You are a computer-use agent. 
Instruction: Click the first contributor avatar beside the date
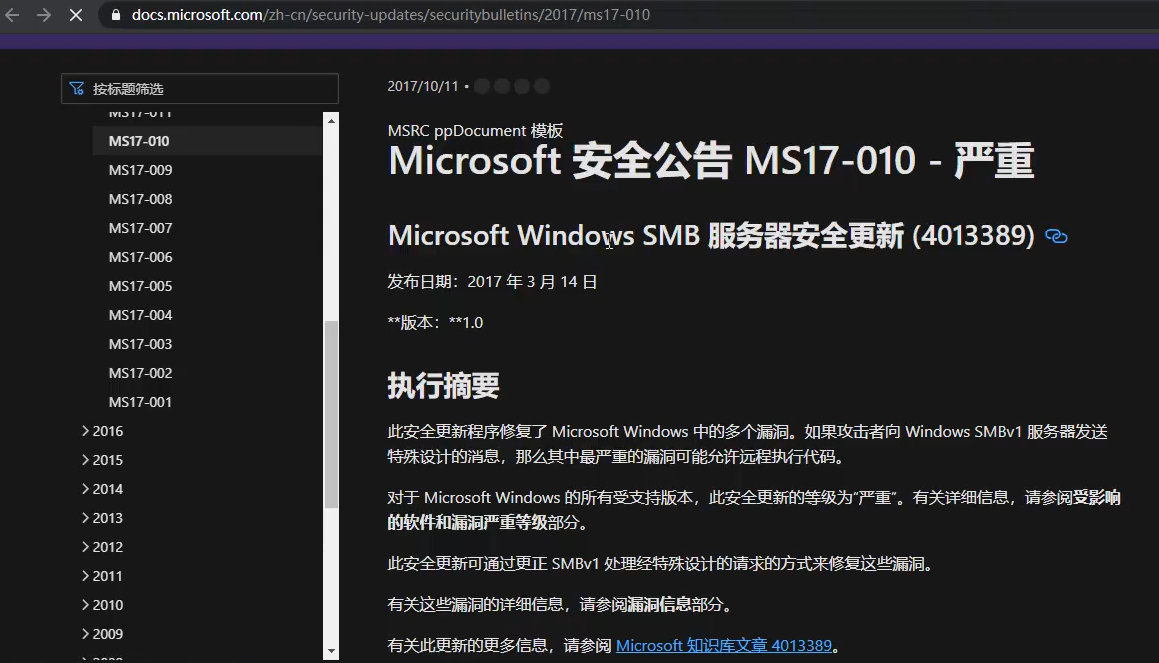pos(482,86)
